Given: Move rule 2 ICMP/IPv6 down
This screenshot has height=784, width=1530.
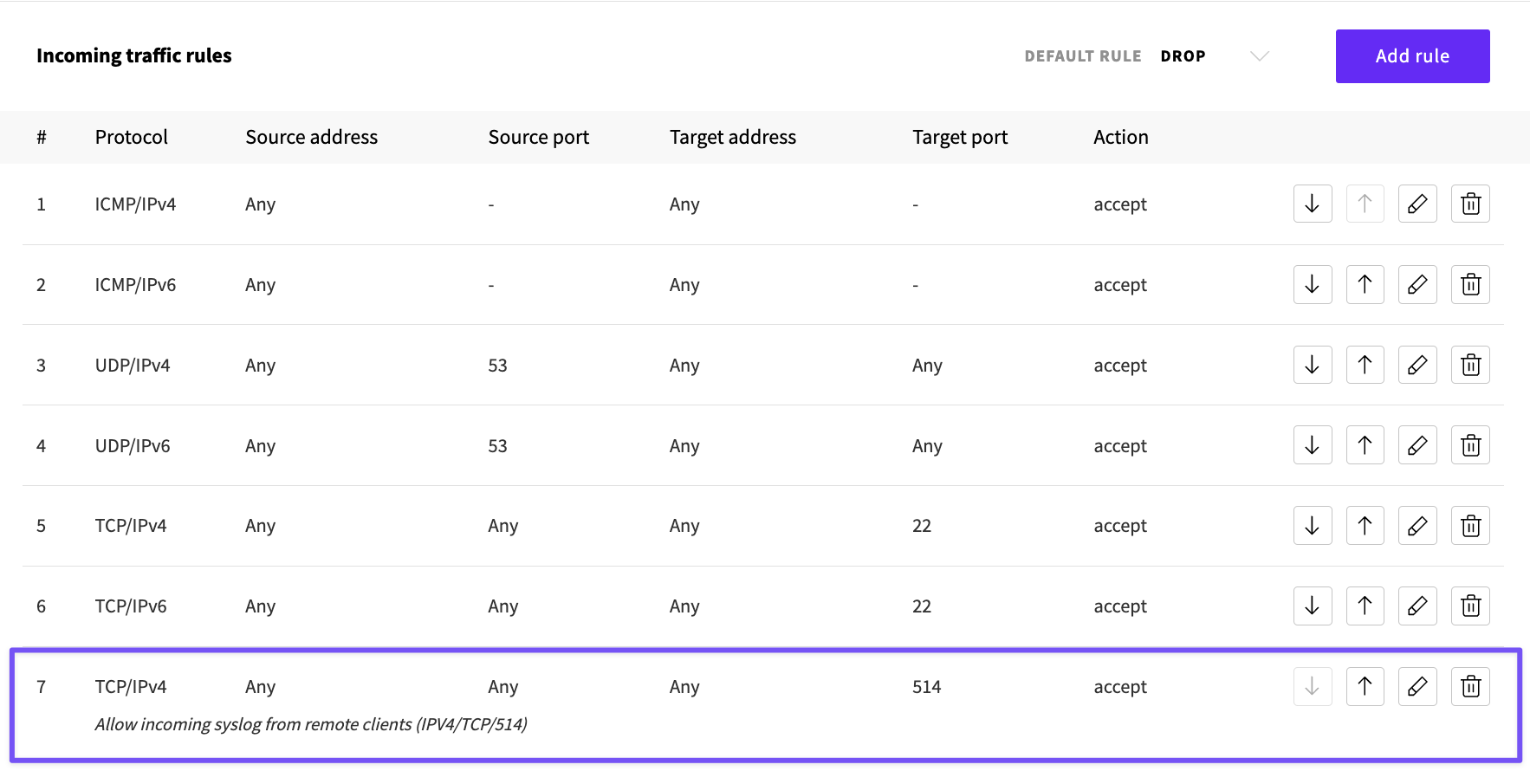Looking at the screenshot, I should pos(1313,284).
